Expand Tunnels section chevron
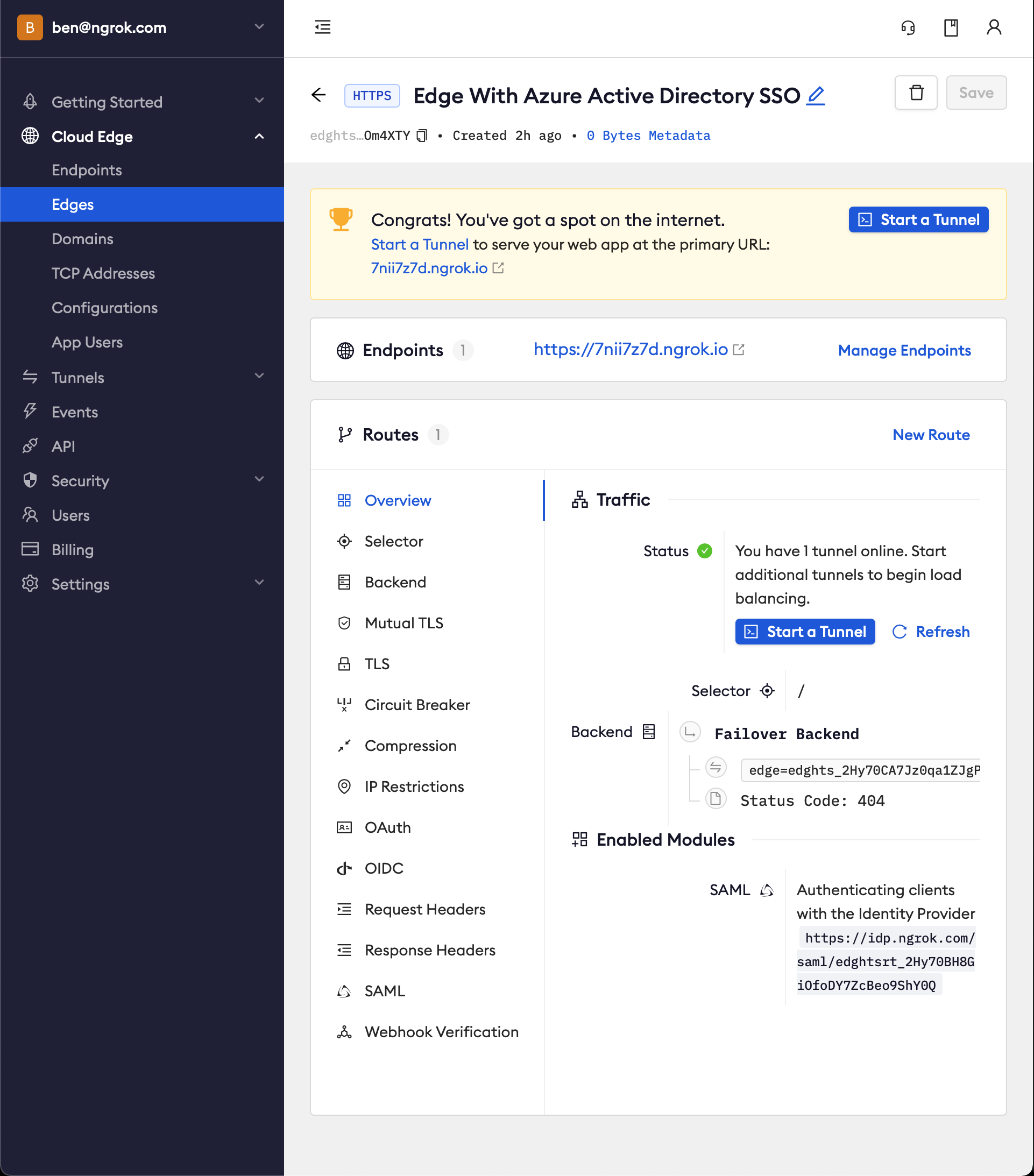This screenshot has width=1034, height=1176. [259, 376]
